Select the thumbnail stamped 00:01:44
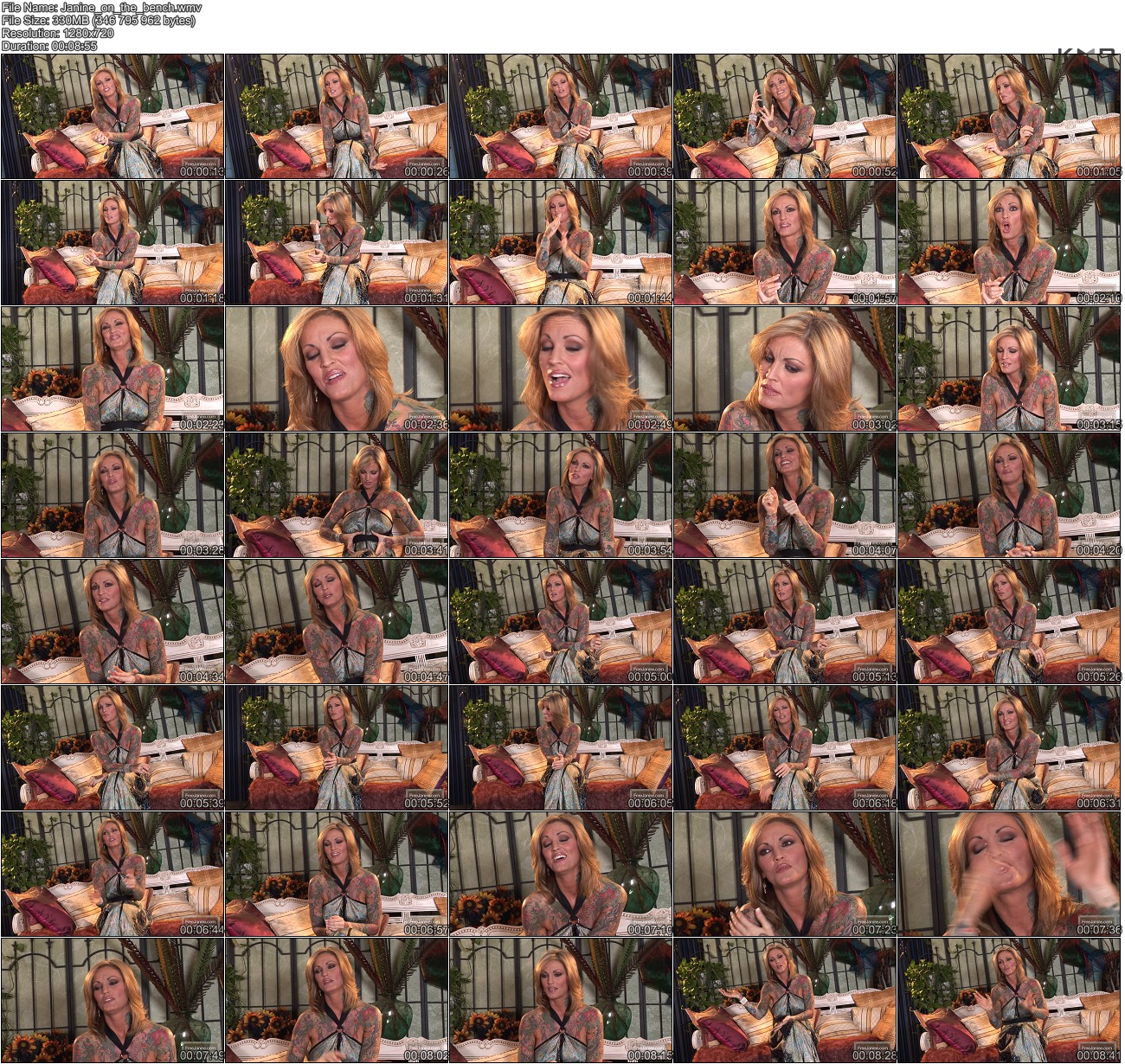 coord(561,242)
